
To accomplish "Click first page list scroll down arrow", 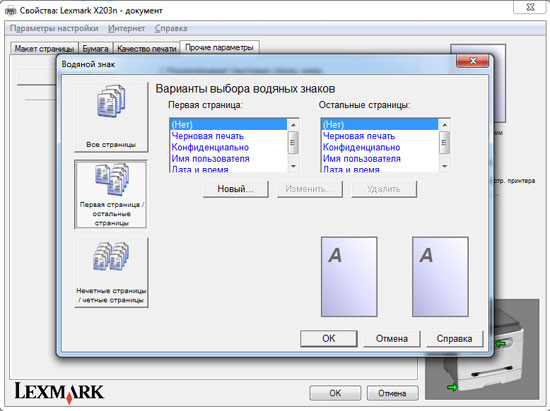I will [293, 166].
